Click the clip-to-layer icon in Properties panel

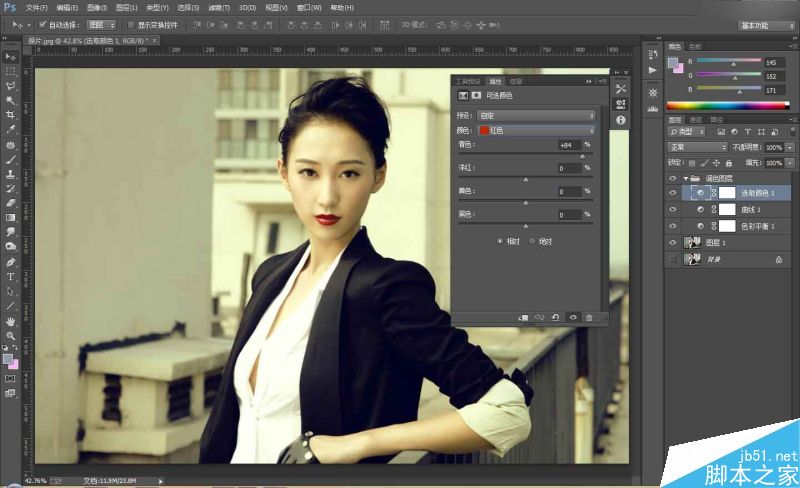[523, 318]
